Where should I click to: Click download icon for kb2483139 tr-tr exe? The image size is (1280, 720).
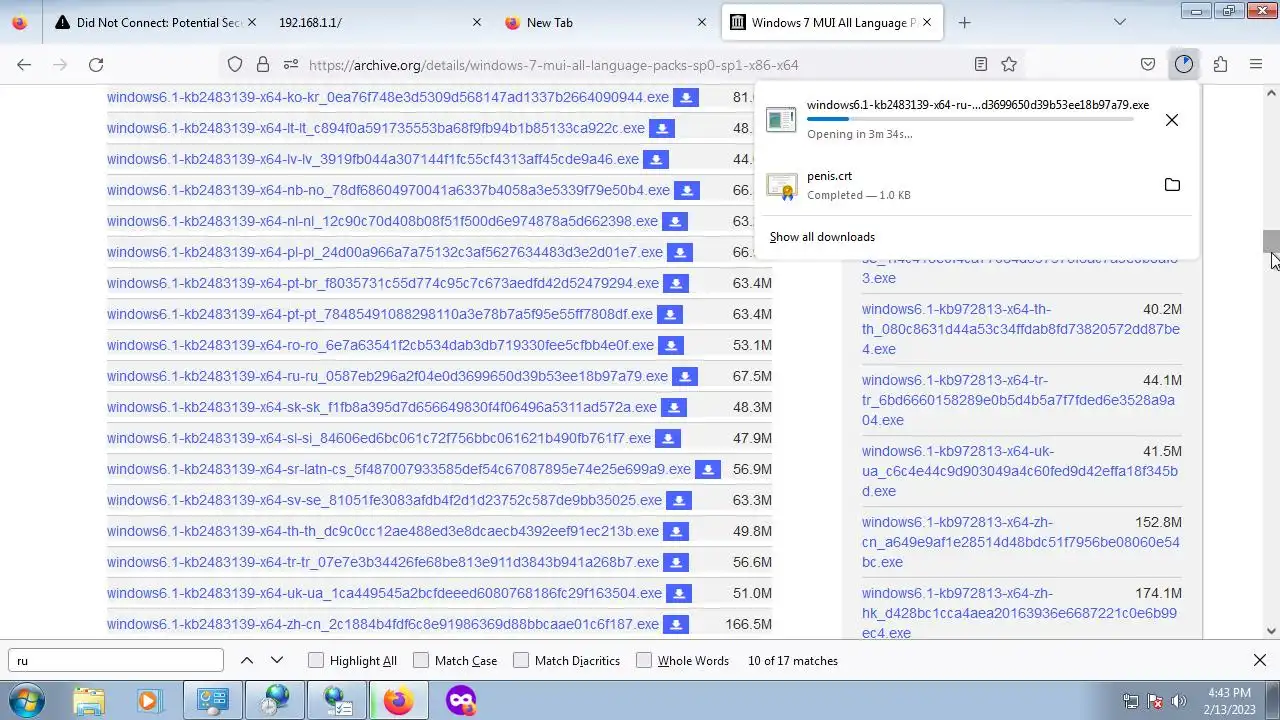coord(675,563)
